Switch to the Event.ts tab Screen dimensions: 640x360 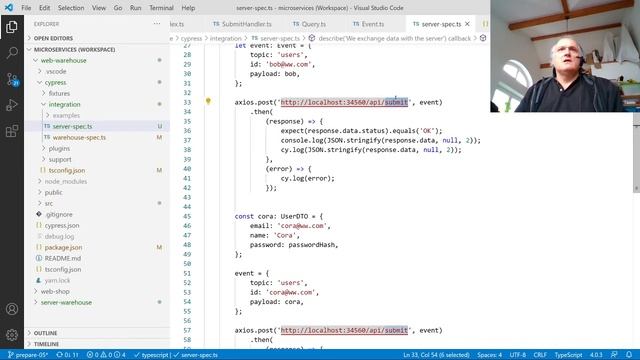coord(369,24)
